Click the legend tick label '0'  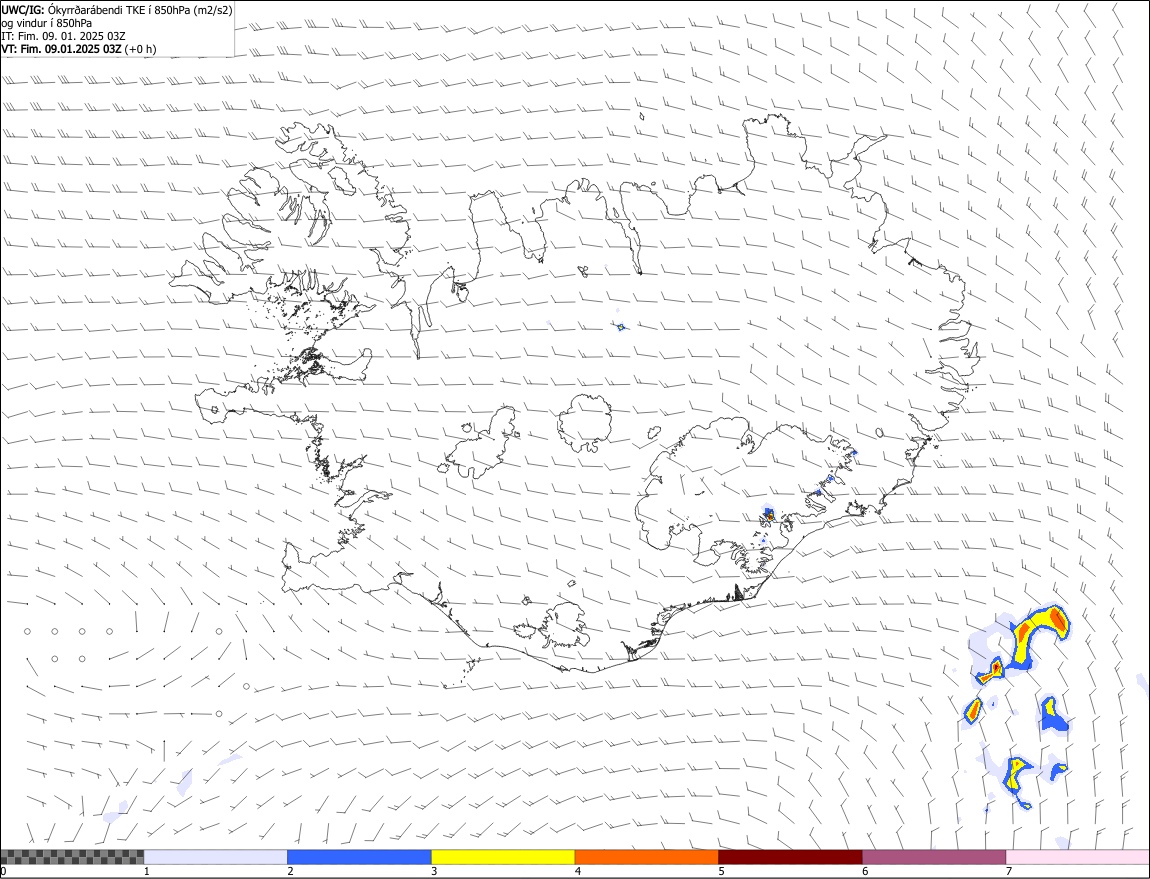click(4, 872)
